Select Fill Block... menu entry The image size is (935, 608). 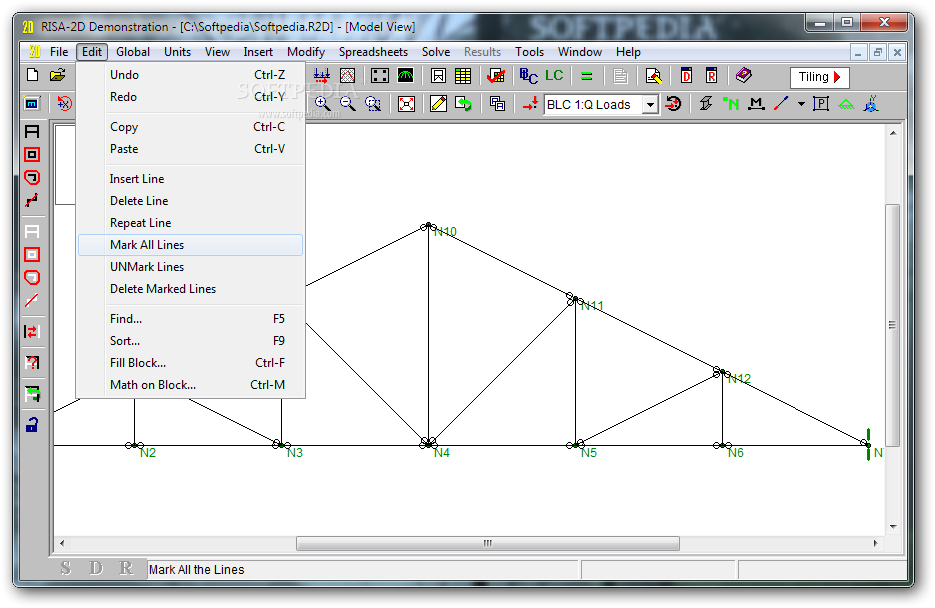pos(190,363)
